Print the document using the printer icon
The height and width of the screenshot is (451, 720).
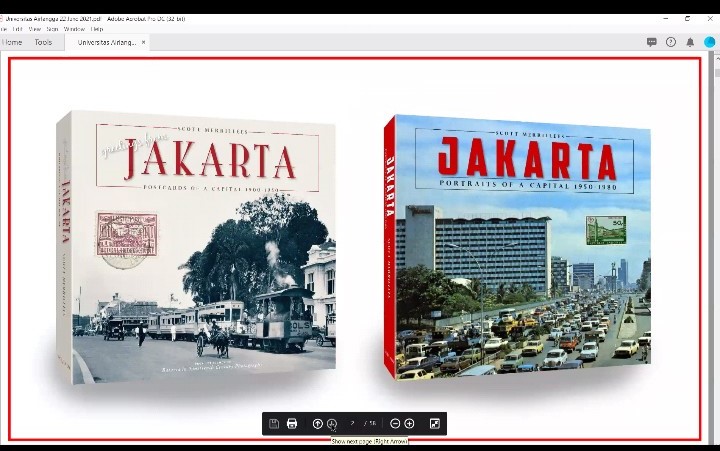(x=292, y=424)
